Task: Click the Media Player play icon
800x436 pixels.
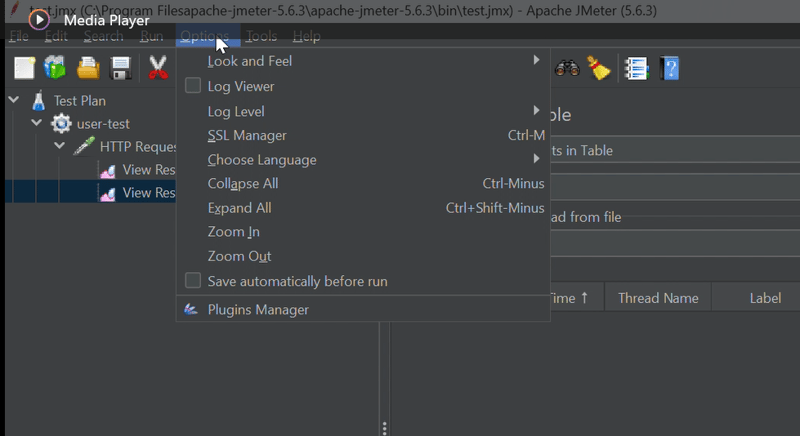Action: 39,20
